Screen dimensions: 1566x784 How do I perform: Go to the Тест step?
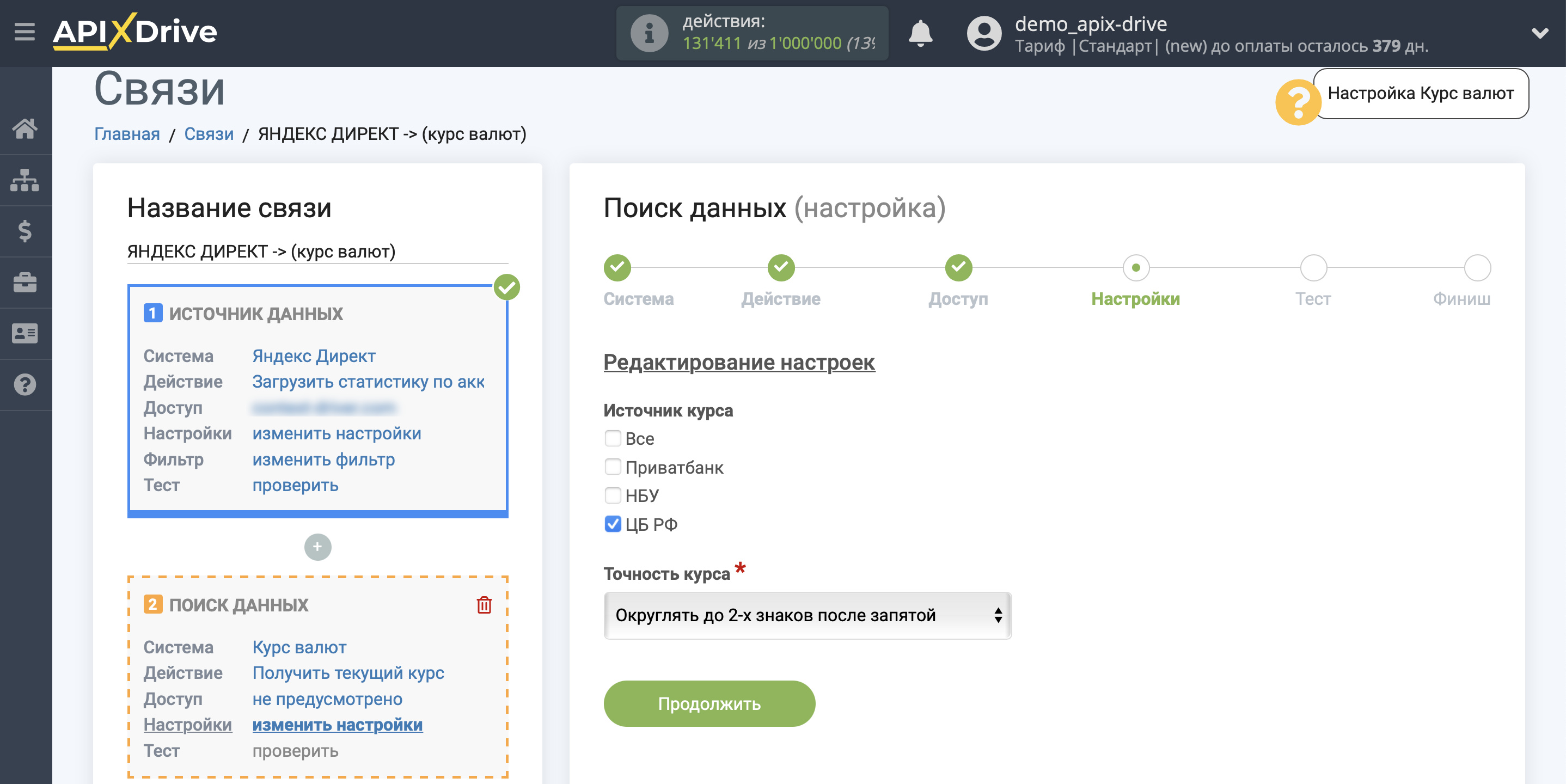[x=1313, y=267]
